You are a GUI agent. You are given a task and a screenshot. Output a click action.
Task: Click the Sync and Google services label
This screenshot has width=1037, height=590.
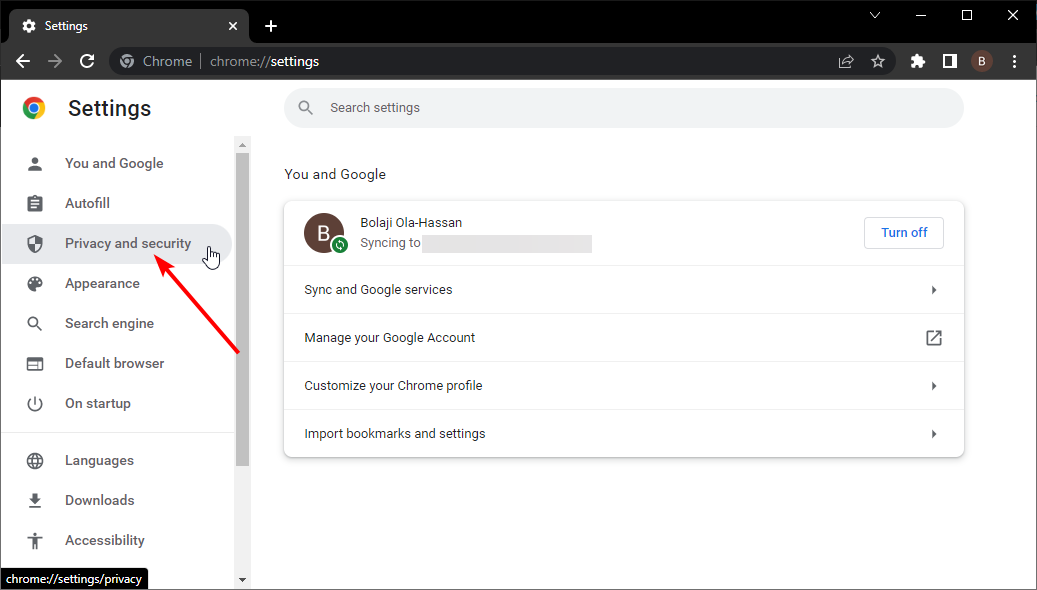coord(378,290)
